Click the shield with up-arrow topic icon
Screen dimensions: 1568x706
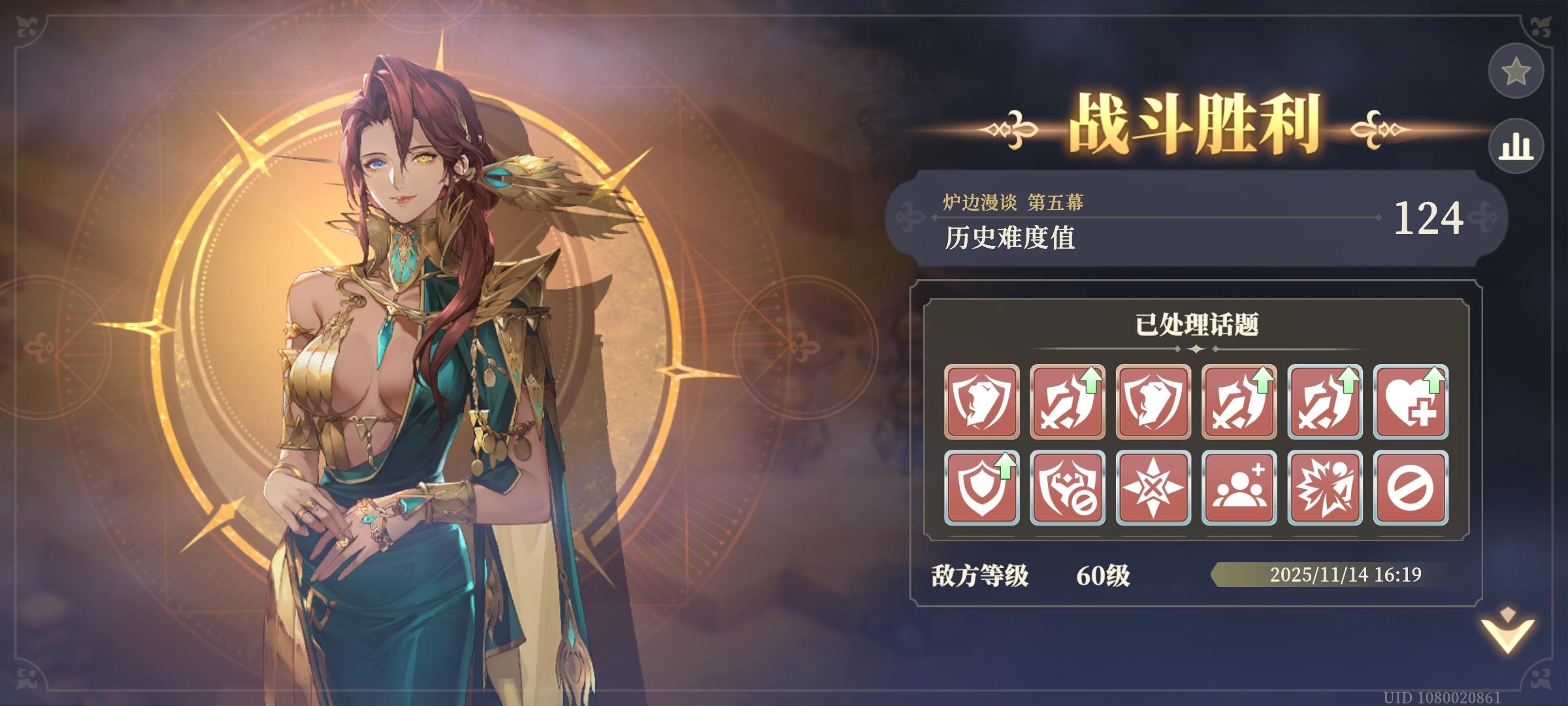coord(982,488)
